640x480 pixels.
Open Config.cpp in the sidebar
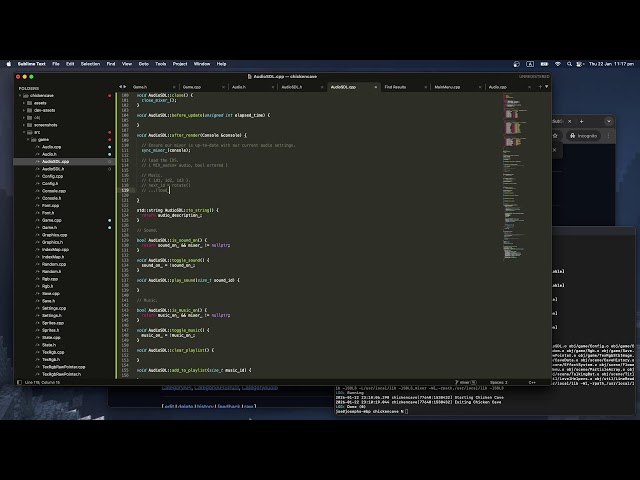tap(52, 176)
